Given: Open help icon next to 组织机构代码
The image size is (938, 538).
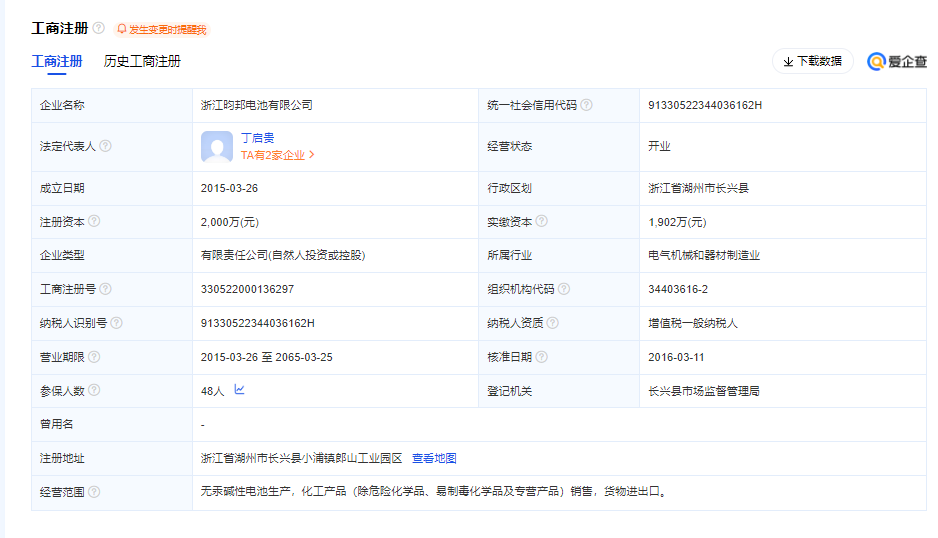Looking at the screenshot, I should click(x=564, y=289).
